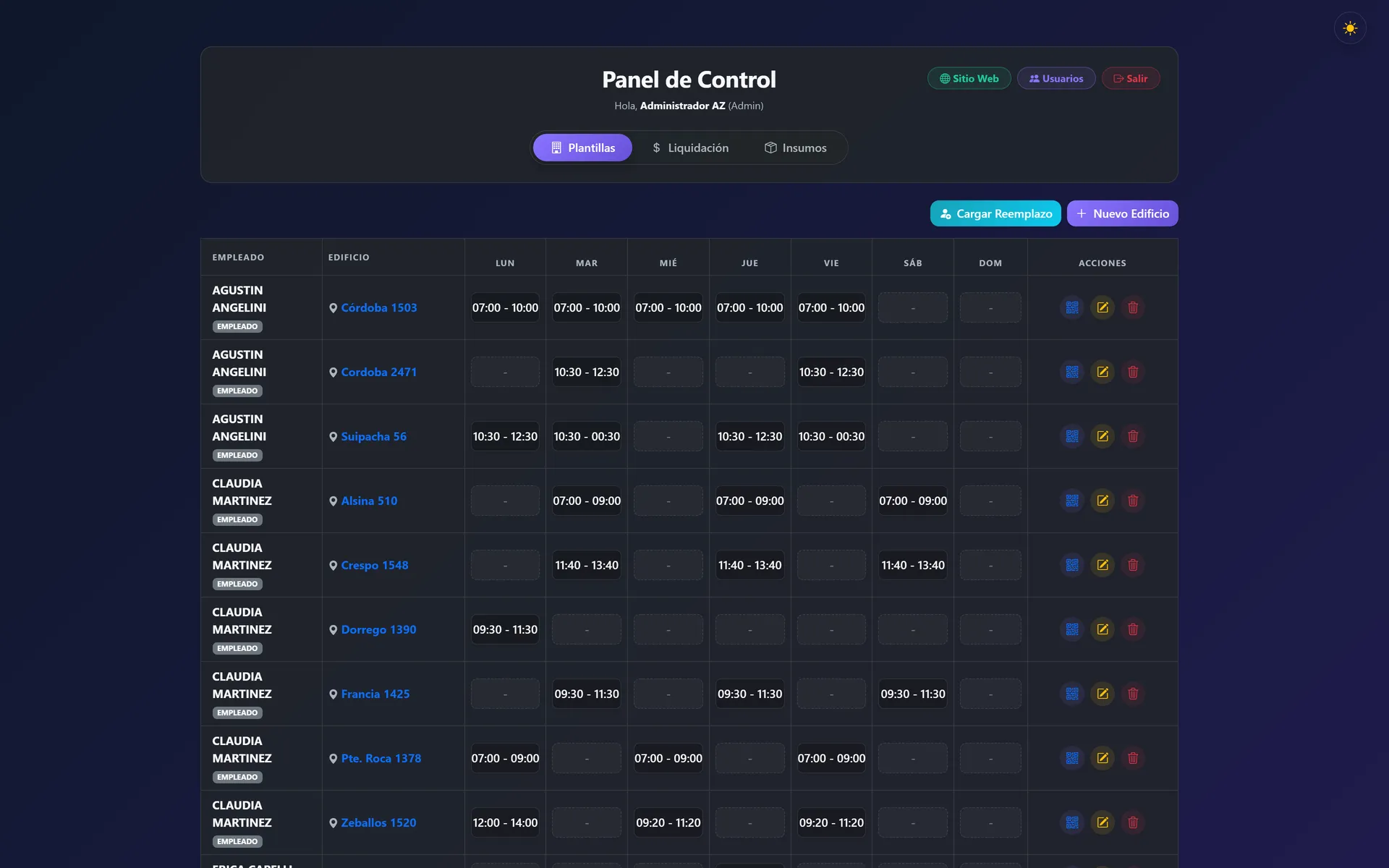Viewport: 1389px width, 868px height.
Task: Click the Sitio Web button
Action: click(x=969, y=78)
